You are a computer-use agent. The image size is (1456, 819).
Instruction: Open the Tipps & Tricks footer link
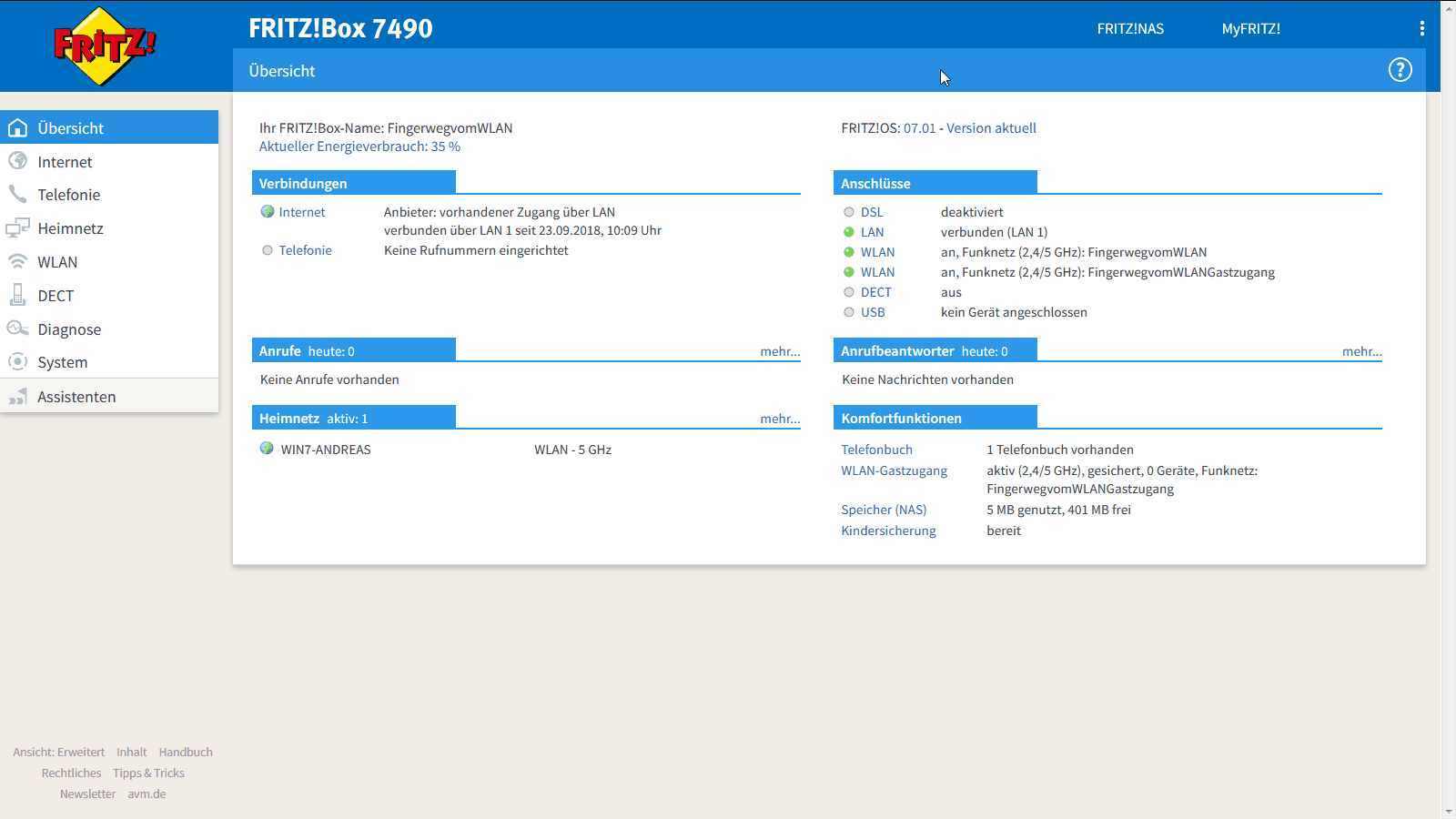click(x=148, y=773)
